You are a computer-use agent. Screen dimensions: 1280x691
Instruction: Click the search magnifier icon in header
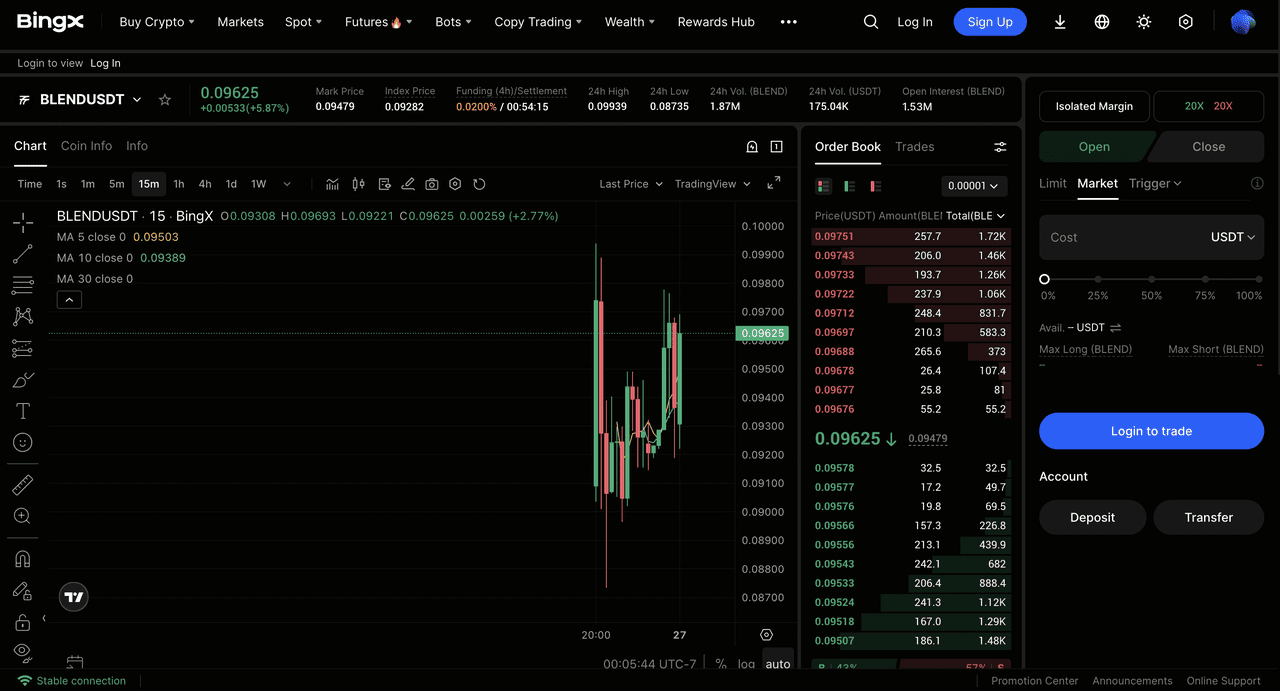(x=871, y=22)
